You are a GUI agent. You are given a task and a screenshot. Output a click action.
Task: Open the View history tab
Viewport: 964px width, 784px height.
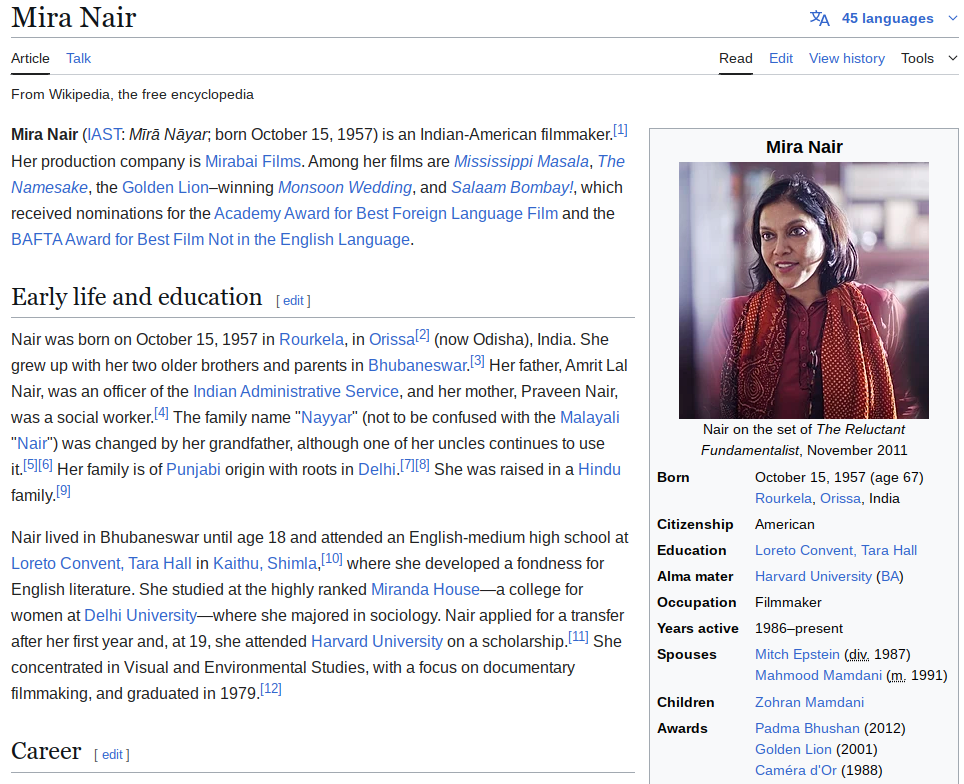pyautogui.click(x=847, y=58)
